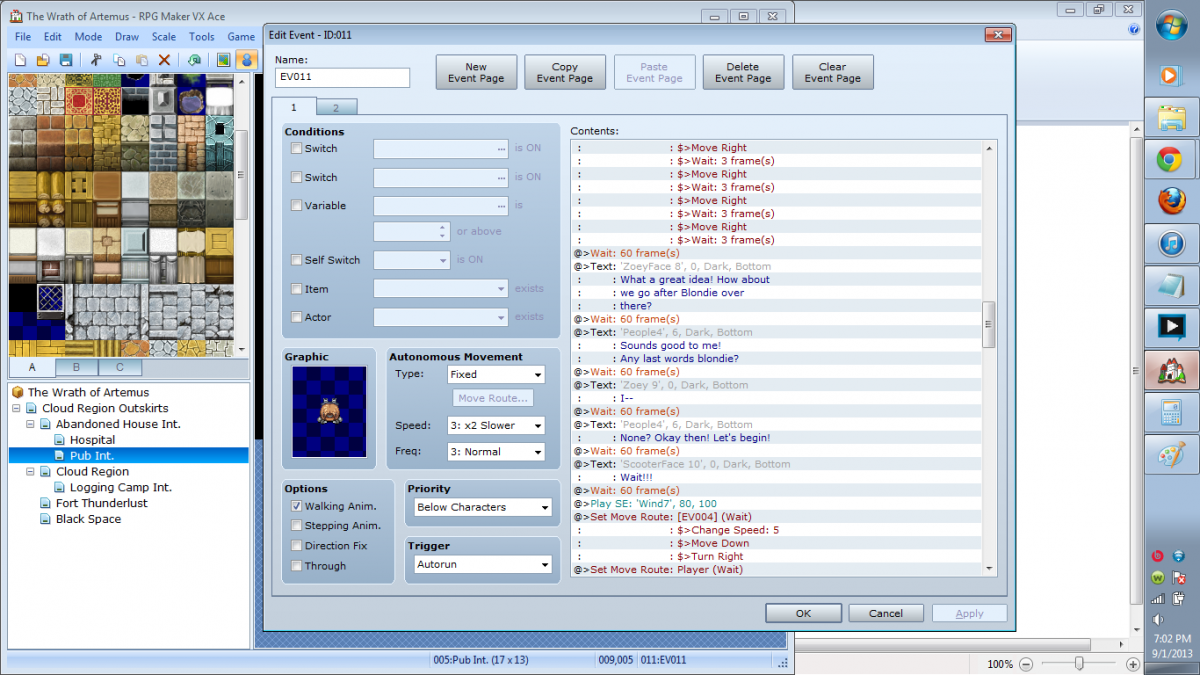Collapse the Cloud Region tree node
Viewport: 1200px width, 675px height.
click(x=31, y=471)
